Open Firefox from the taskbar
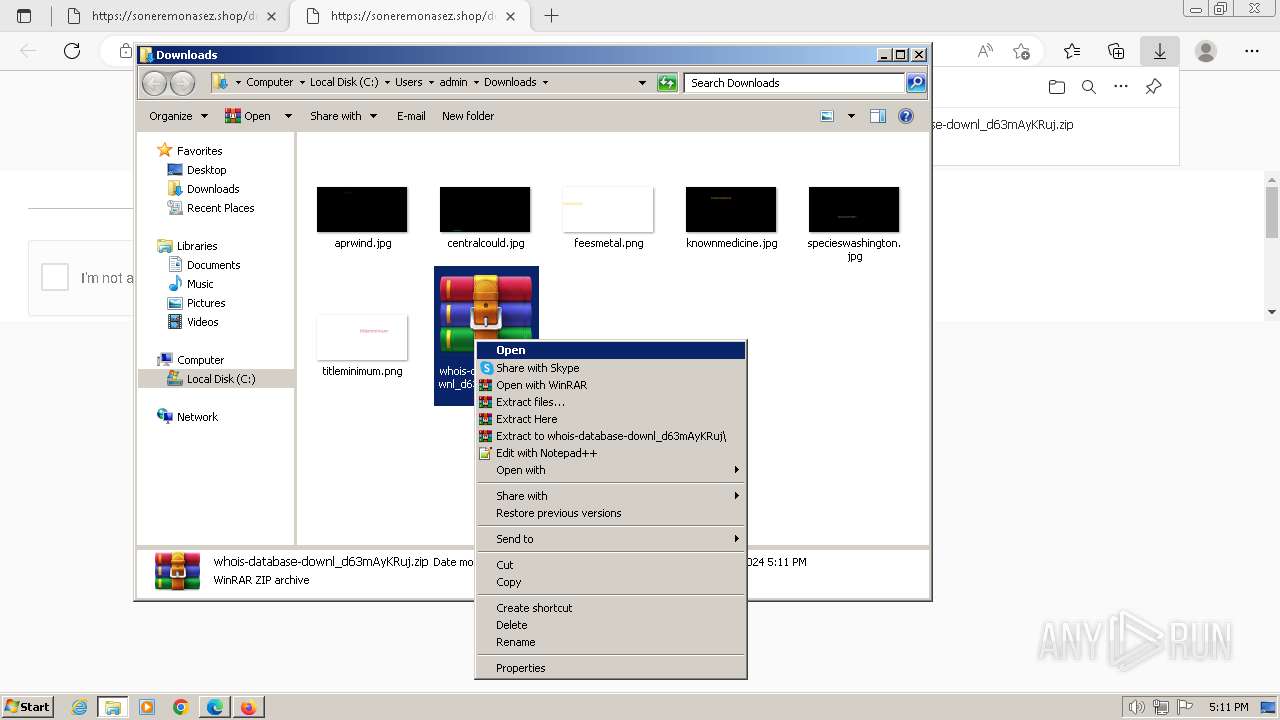The image size is (1280, 720). (248, 707)
